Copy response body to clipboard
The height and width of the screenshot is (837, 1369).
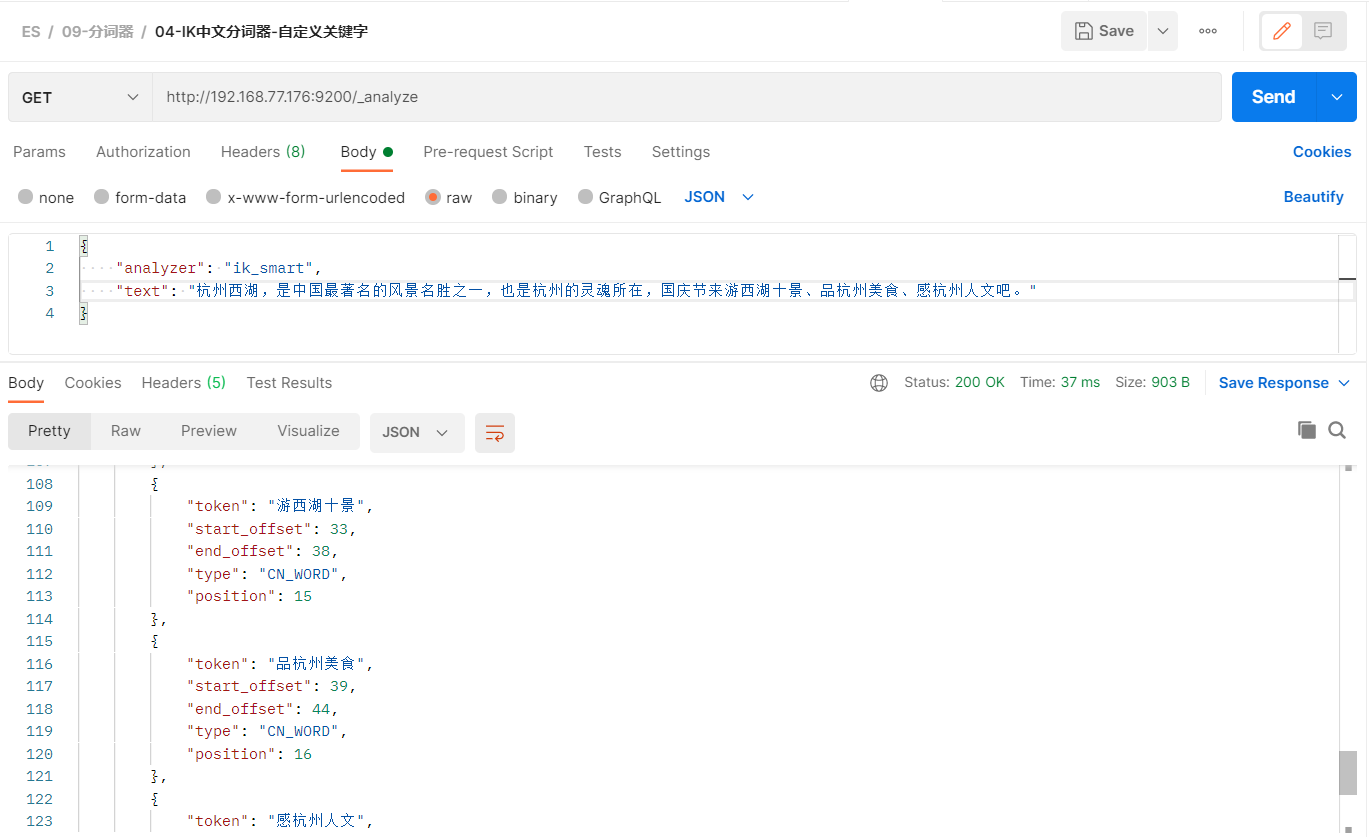(1306, 430)
